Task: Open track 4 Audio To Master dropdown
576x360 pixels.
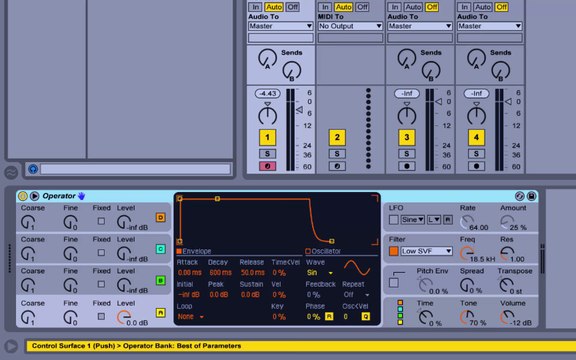Action: 489,26
